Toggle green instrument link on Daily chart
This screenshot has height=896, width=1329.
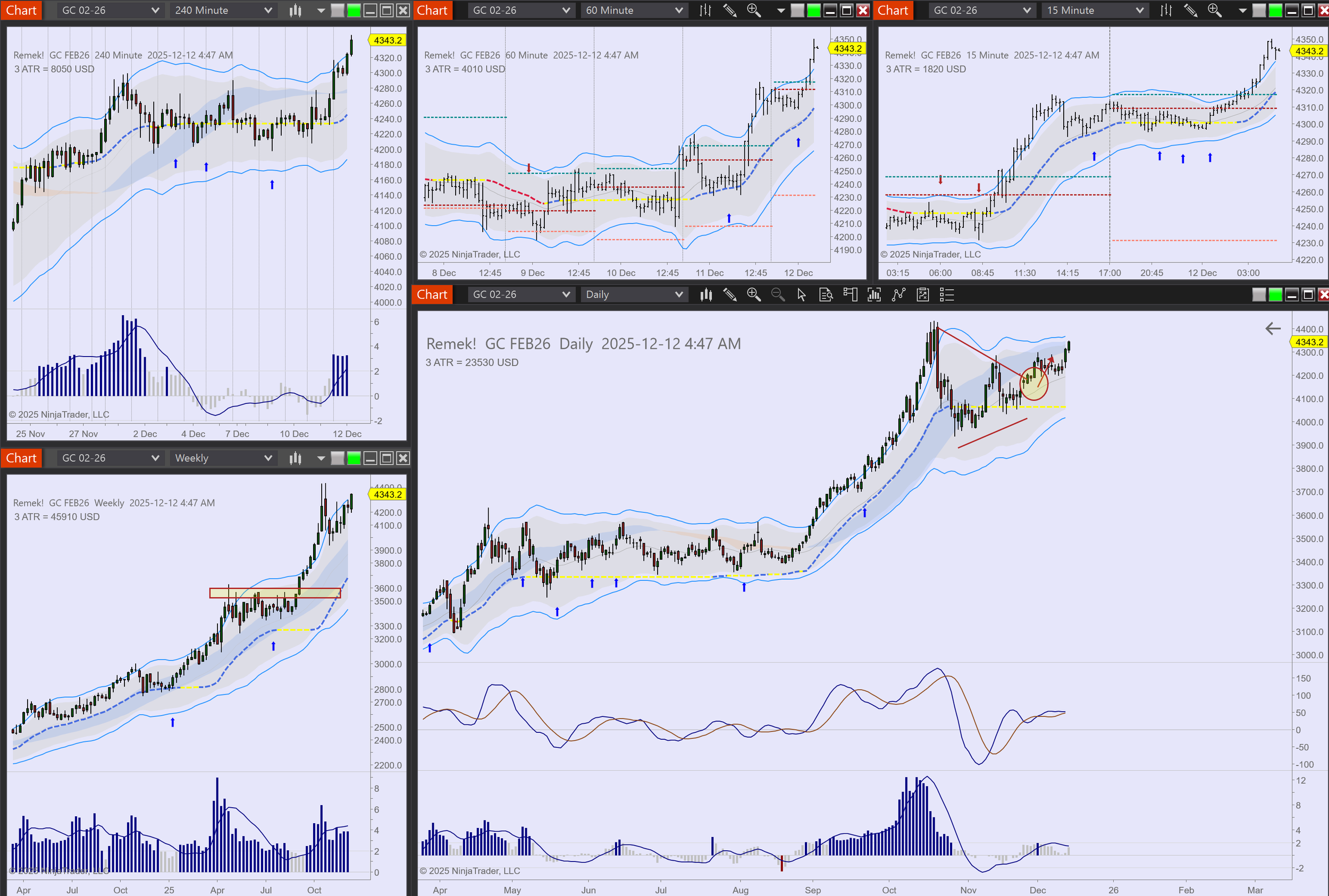pyautogui.click(x=1275, y=294)
